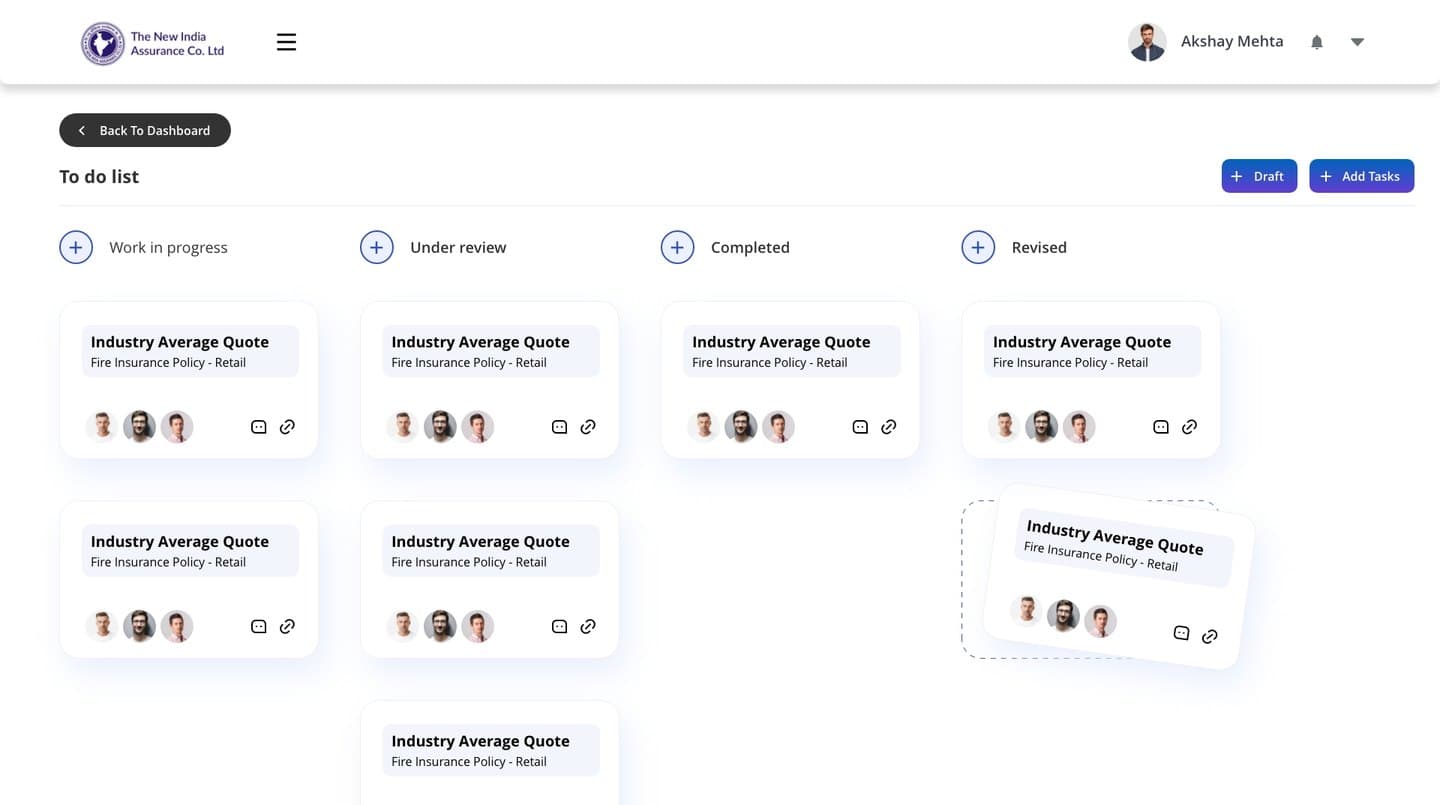Screen dimensions: 1440x805
Task: Click the plus icon beside Completed
Action: tap(677, 247)
